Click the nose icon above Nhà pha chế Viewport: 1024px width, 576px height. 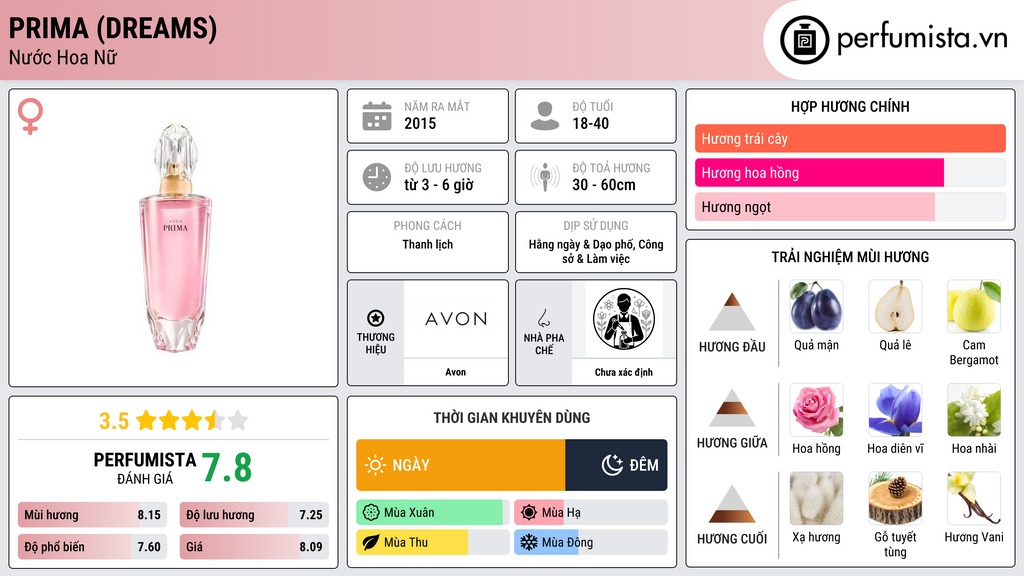[x=543, y=318]
